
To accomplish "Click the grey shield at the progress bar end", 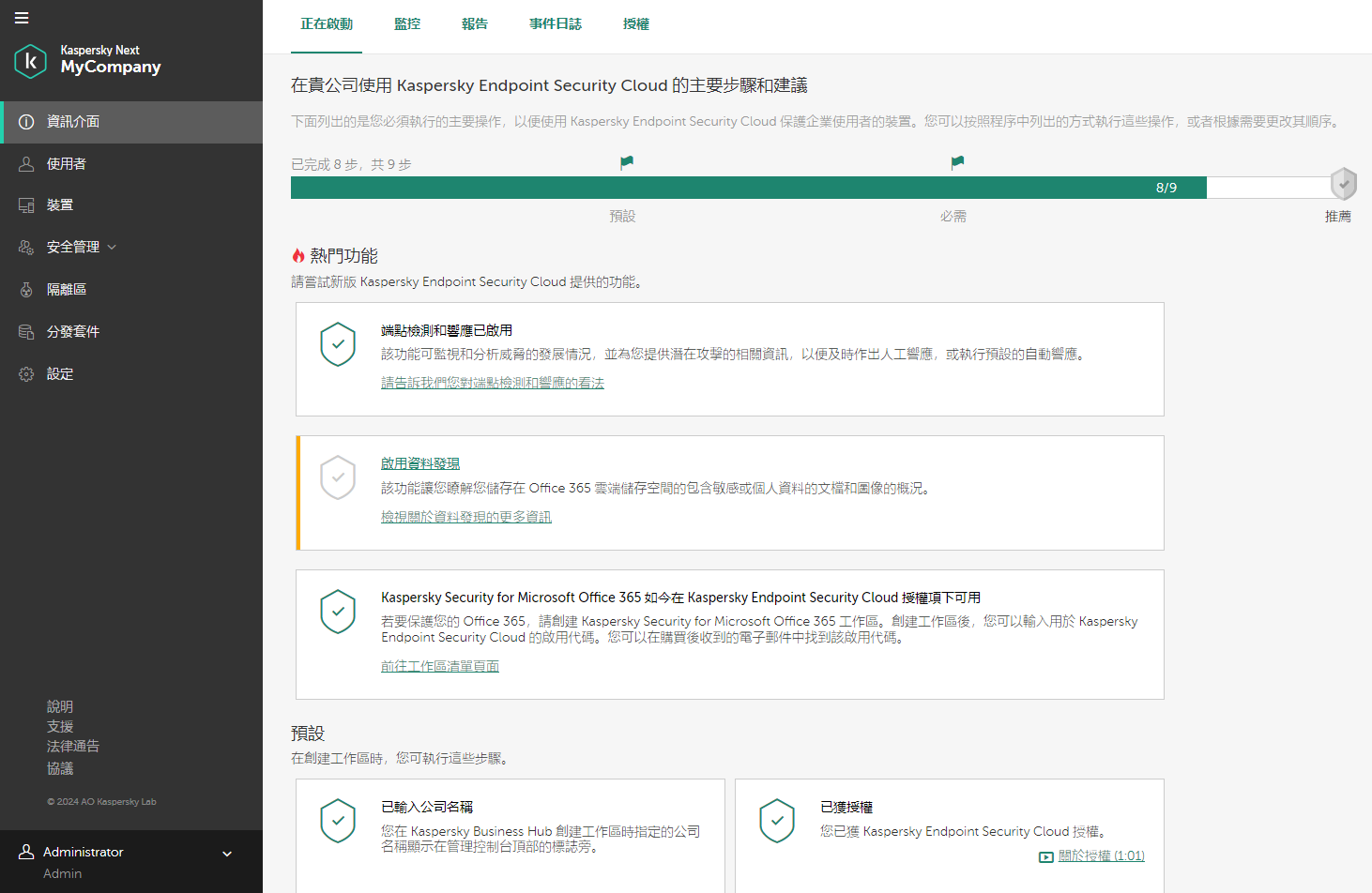I will coord(1344,184).
